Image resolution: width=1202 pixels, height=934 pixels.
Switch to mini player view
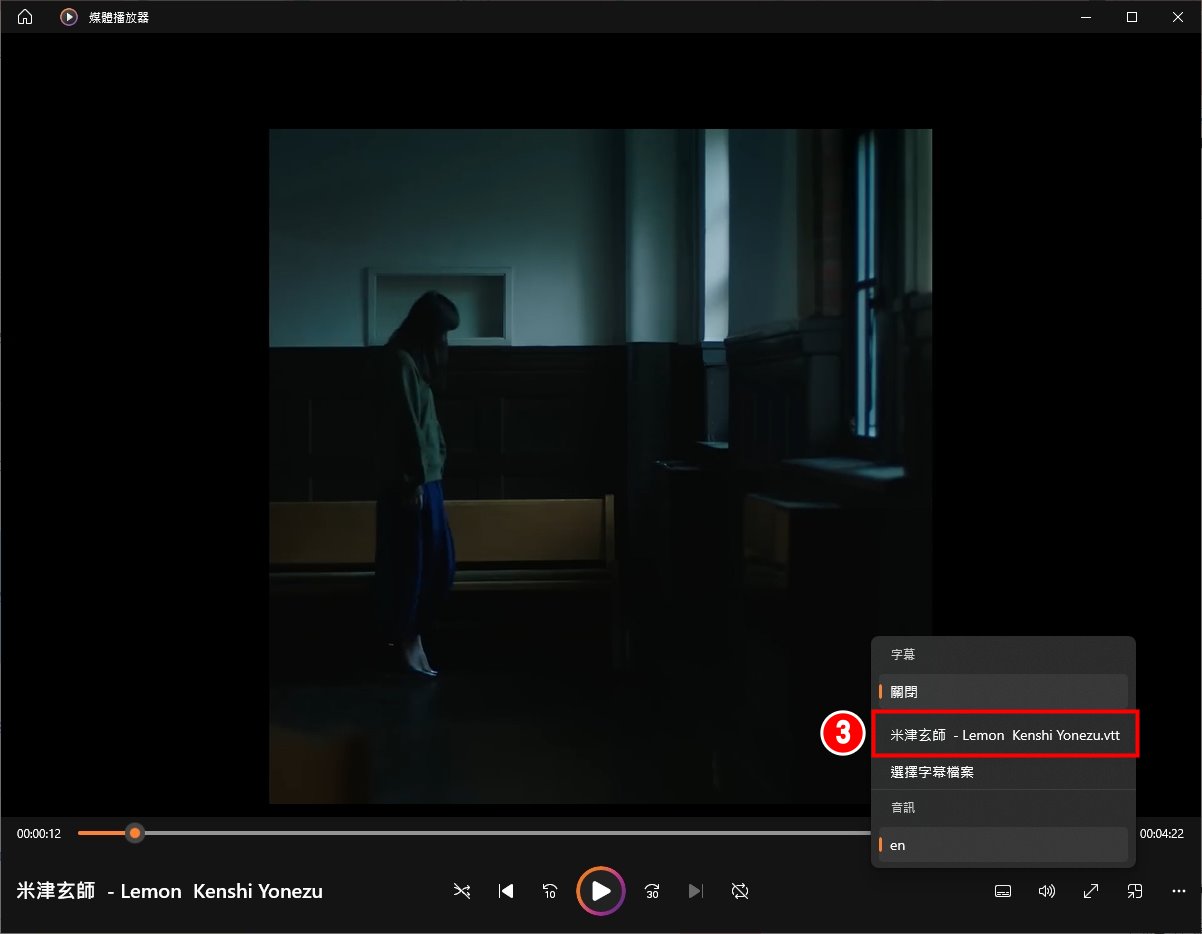pyautogui.click(x=1135, y=891)
